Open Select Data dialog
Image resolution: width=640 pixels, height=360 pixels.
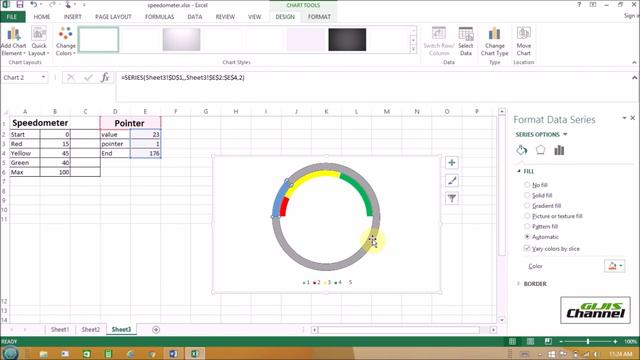(465, 41)
